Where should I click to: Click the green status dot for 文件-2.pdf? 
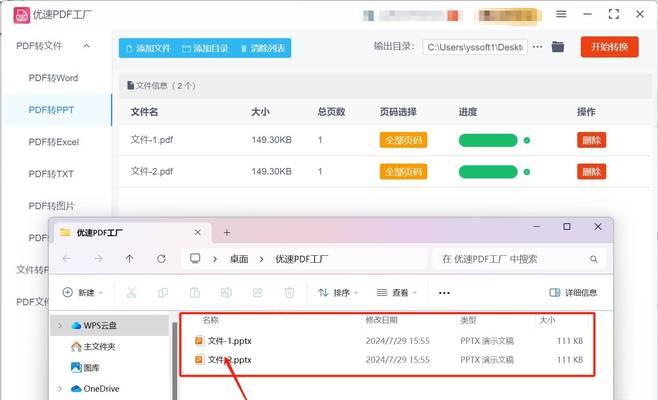tap(527, 172)
